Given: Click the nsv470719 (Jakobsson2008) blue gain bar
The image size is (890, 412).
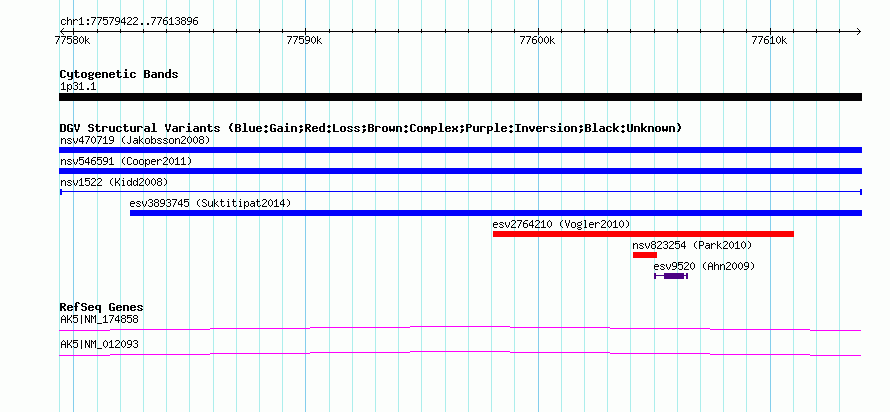Looking at the screenshot, I should click(x=460, y=150).
